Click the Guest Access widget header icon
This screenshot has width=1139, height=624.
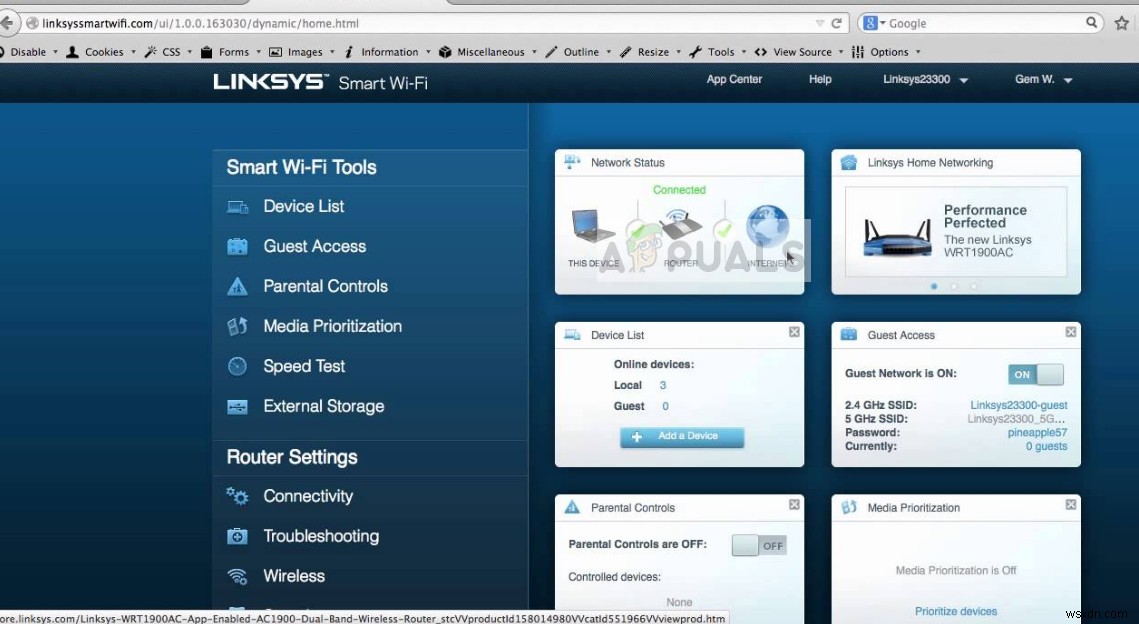tap(848, 334)
